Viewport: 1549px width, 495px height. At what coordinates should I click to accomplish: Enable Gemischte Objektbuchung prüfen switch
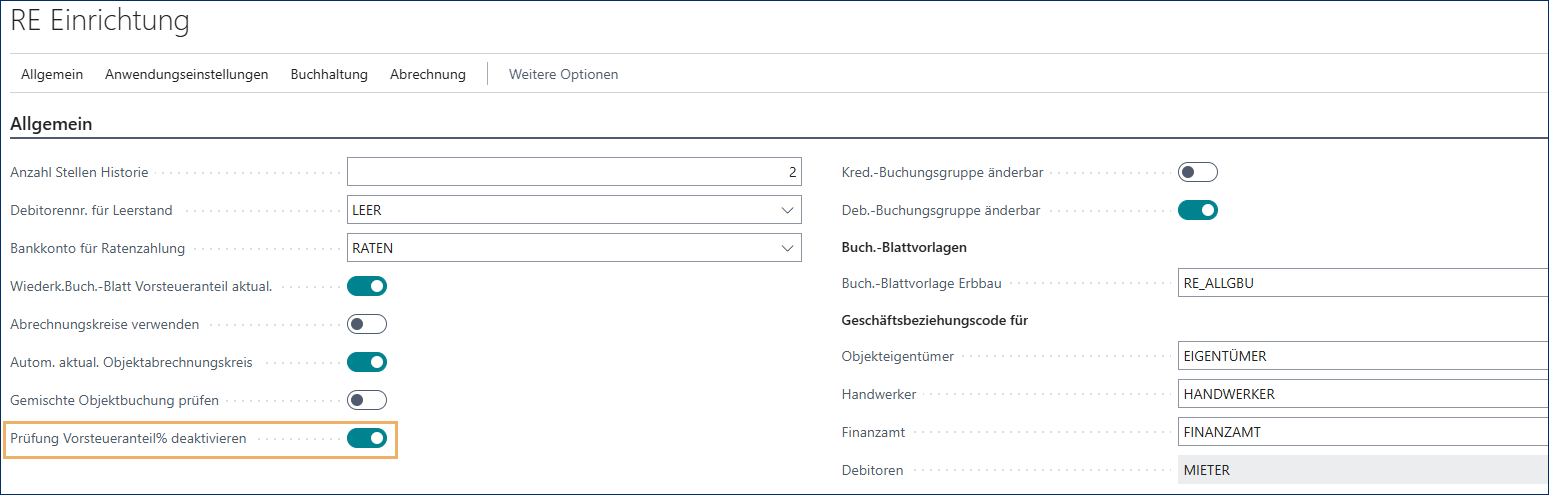(366, 400)
